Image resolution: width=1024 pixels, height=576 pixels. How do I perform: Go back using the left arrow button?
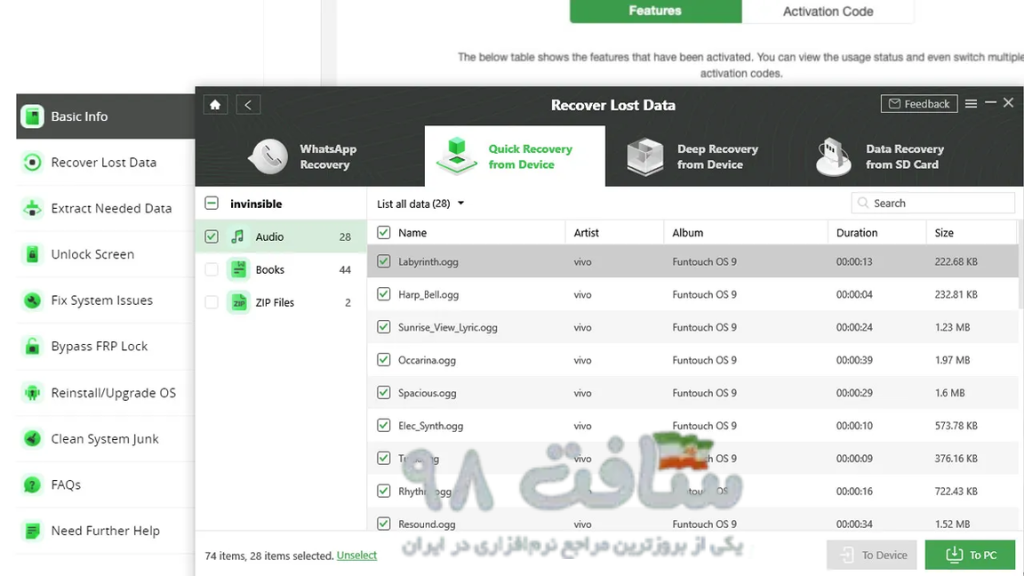click(248, 104)
